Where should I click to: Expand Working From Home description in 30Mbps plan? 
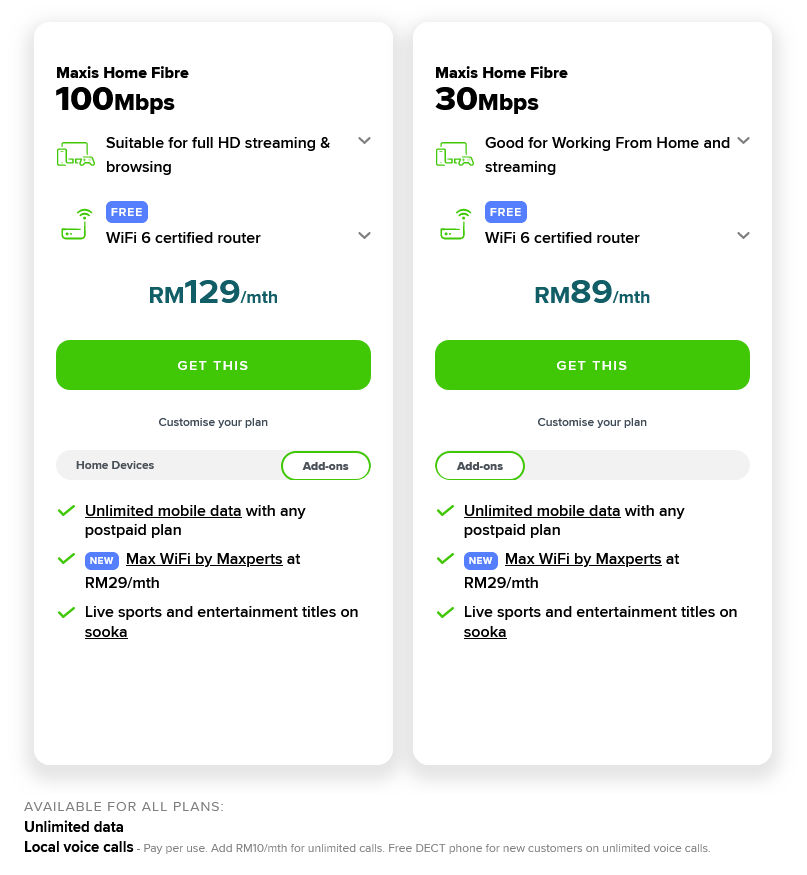[743, 141]
